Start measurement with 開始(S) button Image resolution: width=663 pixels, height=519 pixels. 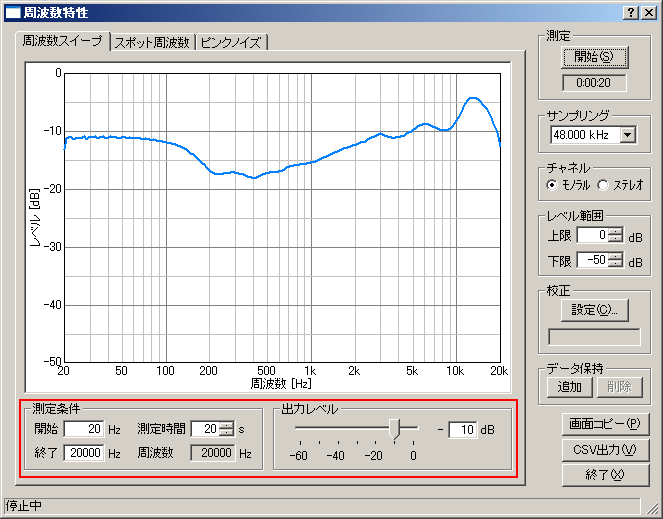[594, 57]
